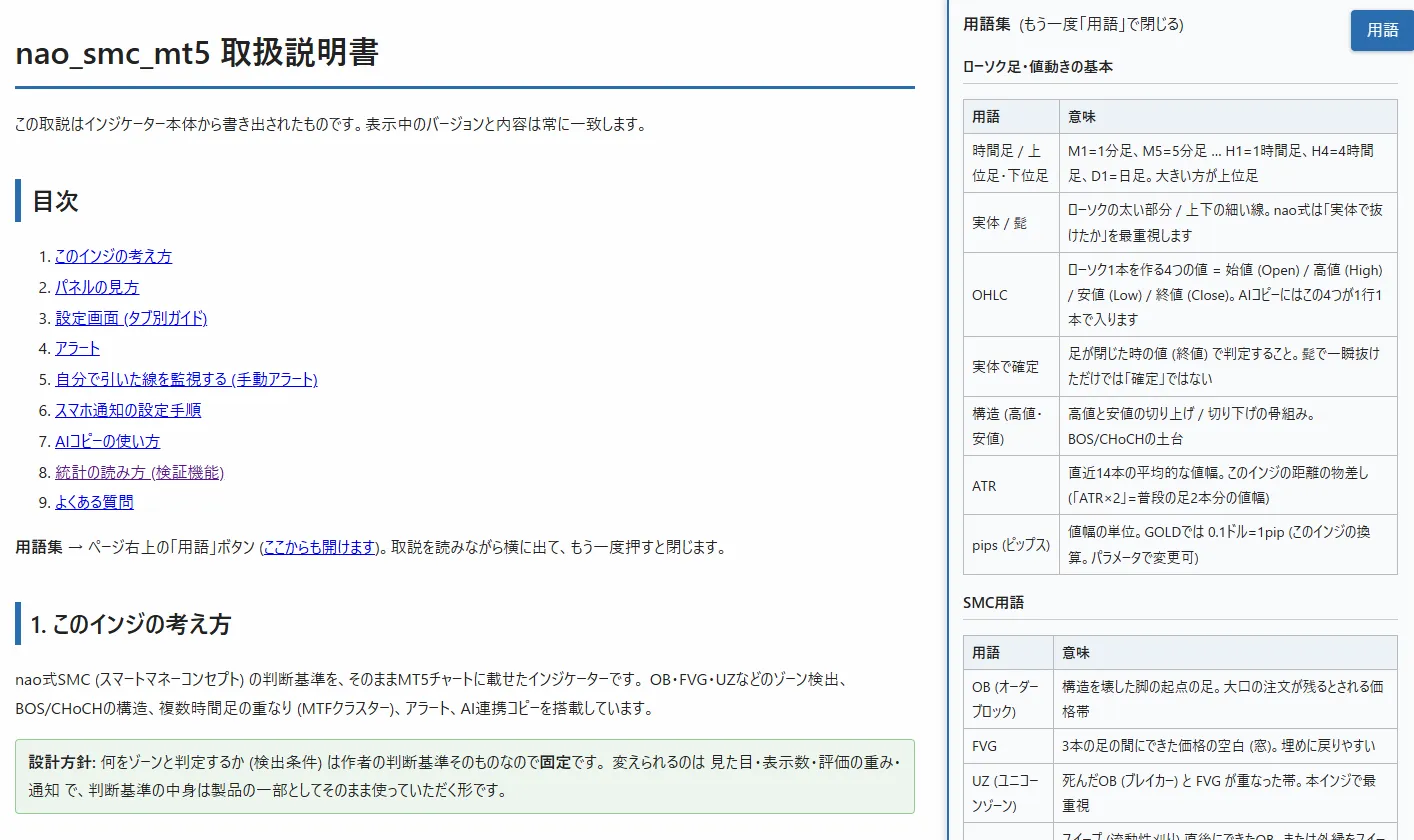Go to 自分で引いた線を監視する (手動アラート)
This screenshot has height=840, width=1414.
point(186,379)
